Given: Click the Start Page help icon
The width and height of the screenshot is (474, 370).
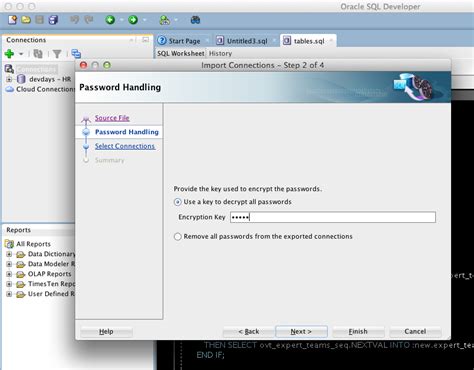Looking at the screenshot, I should pyautogui.click(x=162, y=40).
